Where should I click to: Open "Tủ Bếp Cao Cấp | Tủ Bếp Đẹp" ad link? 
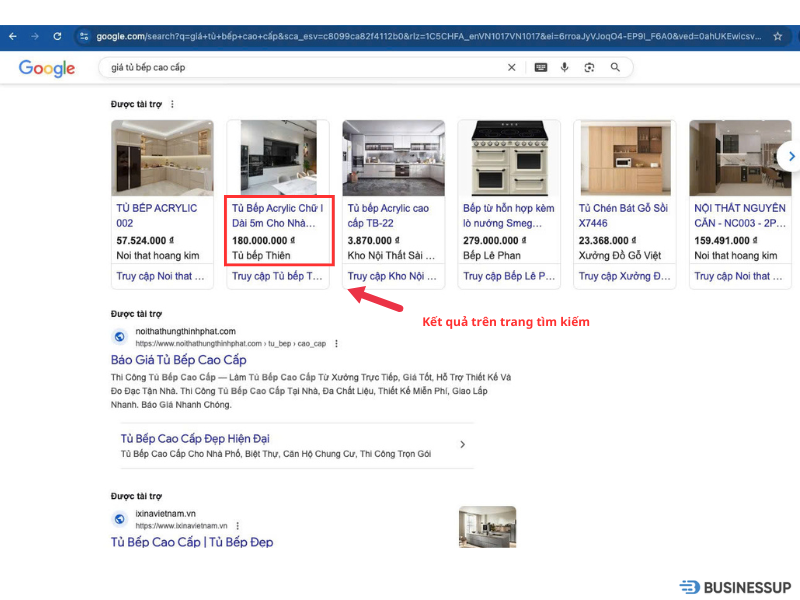click(x=191, y=545)
